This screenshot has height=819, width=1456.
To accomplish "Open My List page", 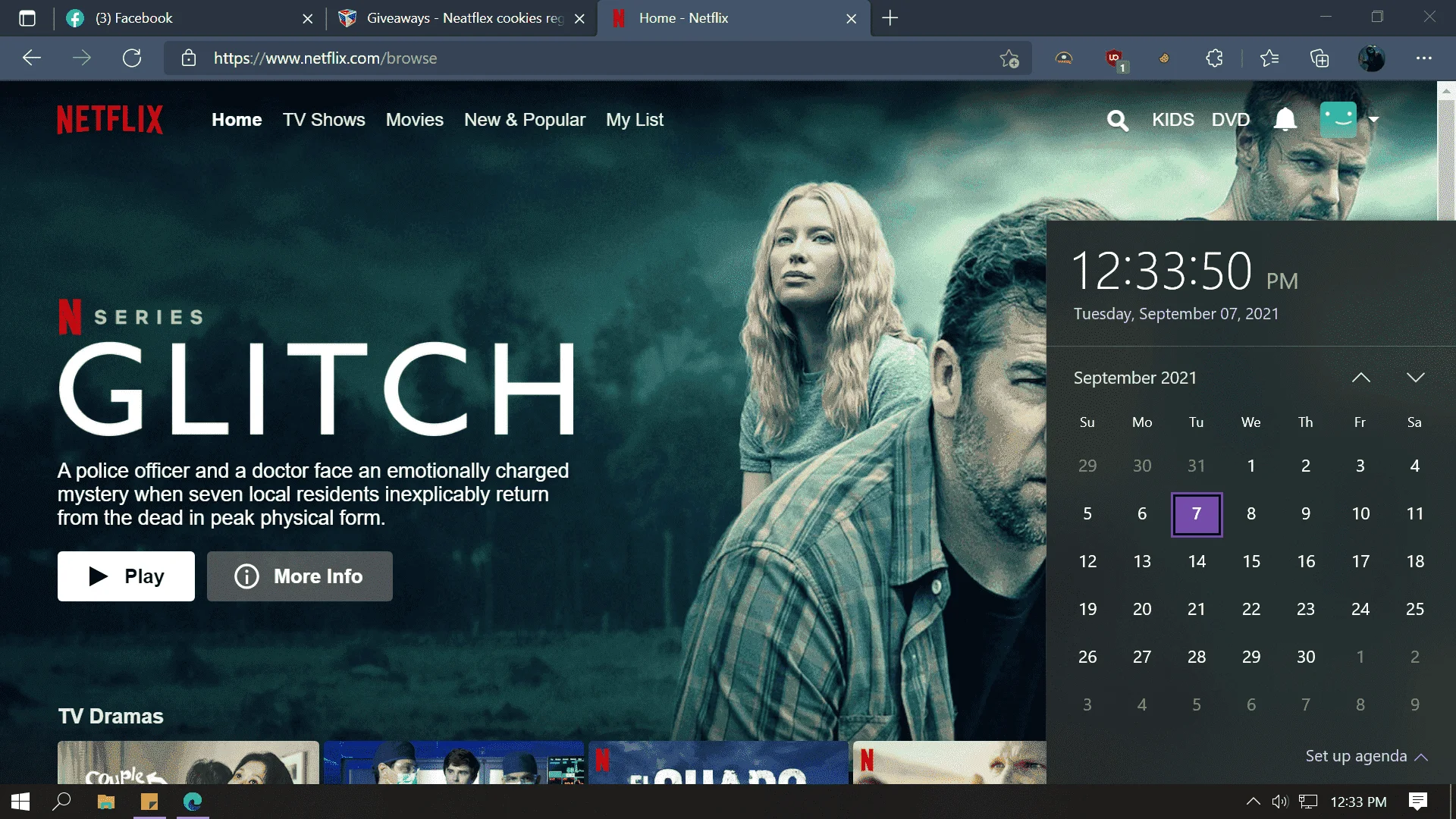I will coord(635,120).
